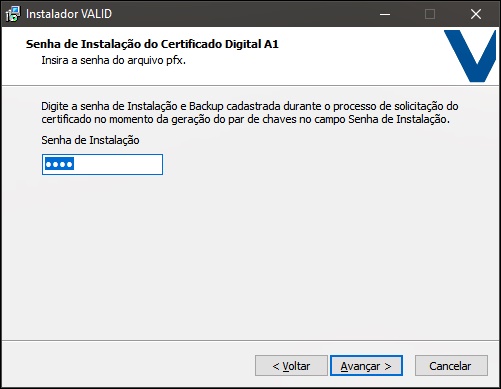This screenshot has height=389, width=501.
Task: Click the Senha de Instalação label above field
Action: coord(90,140)
